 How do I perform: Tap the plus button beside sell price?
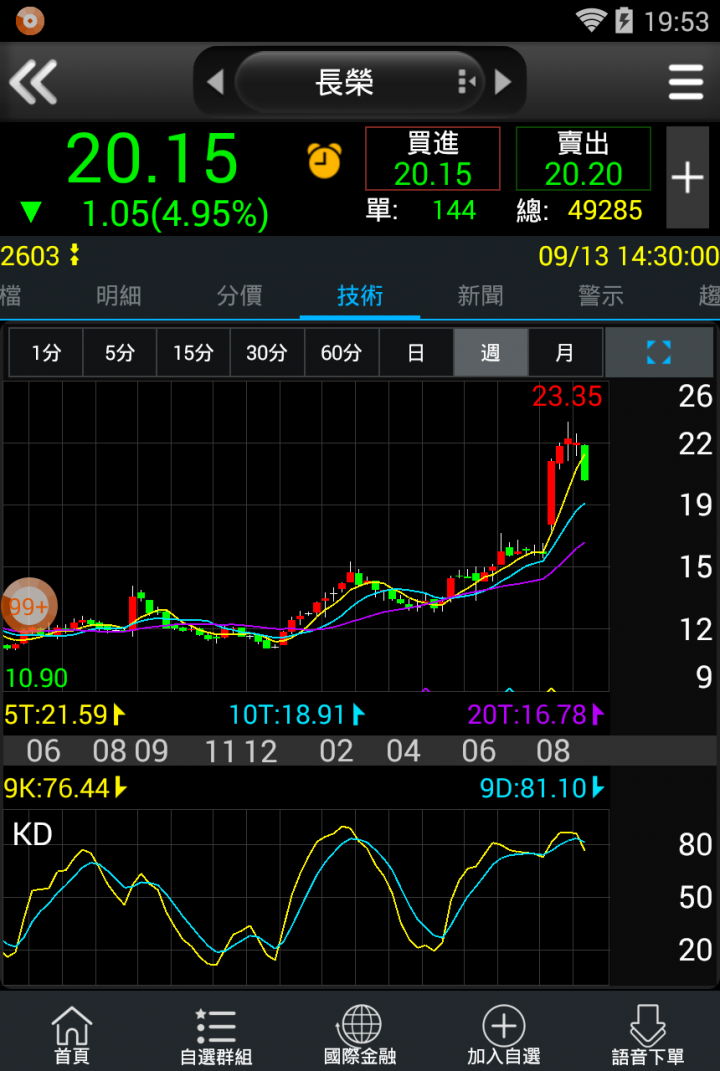pos(687,178)
